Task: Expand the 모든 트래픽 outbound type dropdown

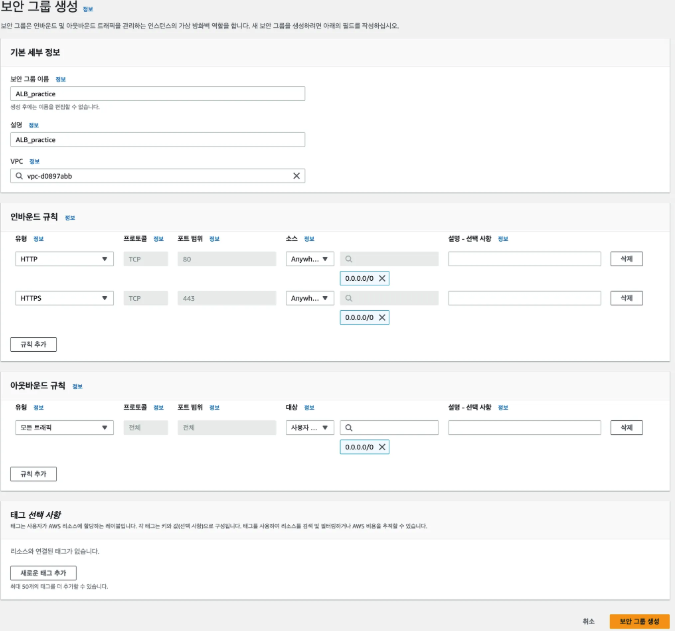Action: 64,428
